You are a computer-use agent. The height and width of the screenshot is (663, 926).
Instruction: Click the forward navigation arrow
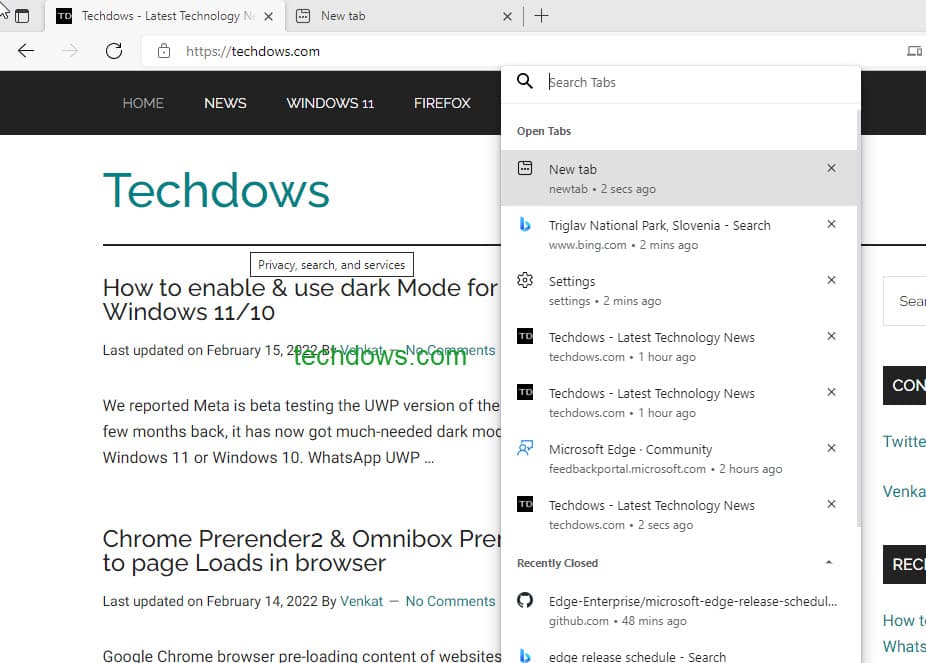click(70, 51)
